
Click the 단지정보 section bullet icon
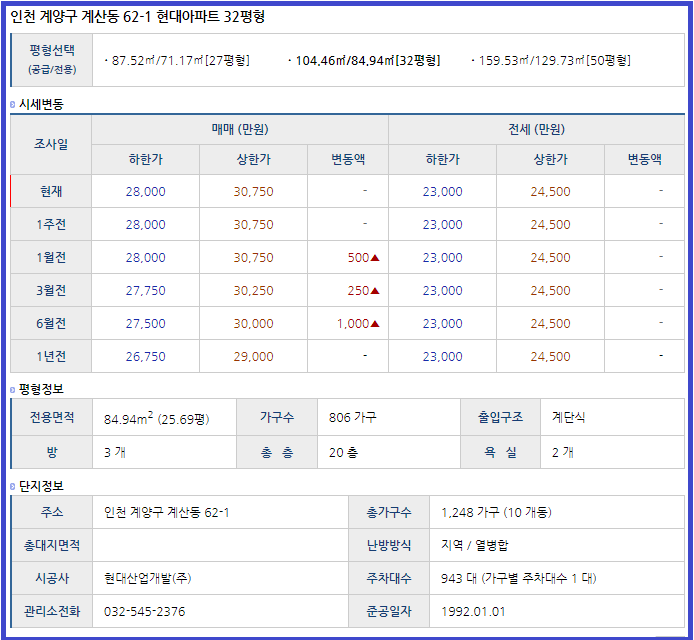pos(12,487)
